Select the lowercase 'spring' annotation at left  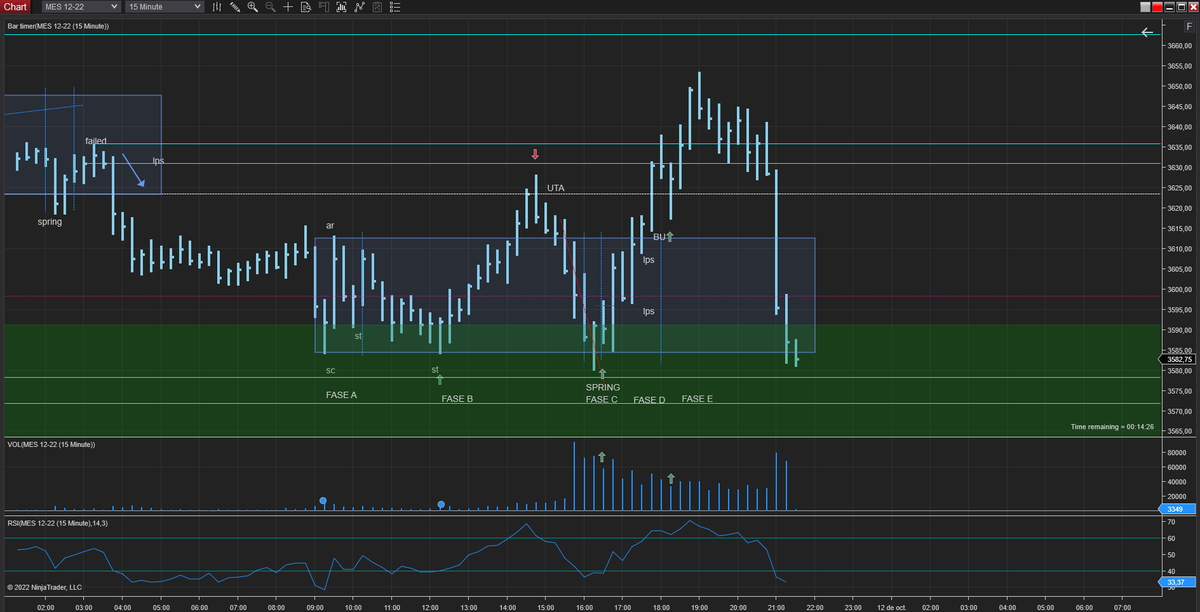click(x=50, y=221)
